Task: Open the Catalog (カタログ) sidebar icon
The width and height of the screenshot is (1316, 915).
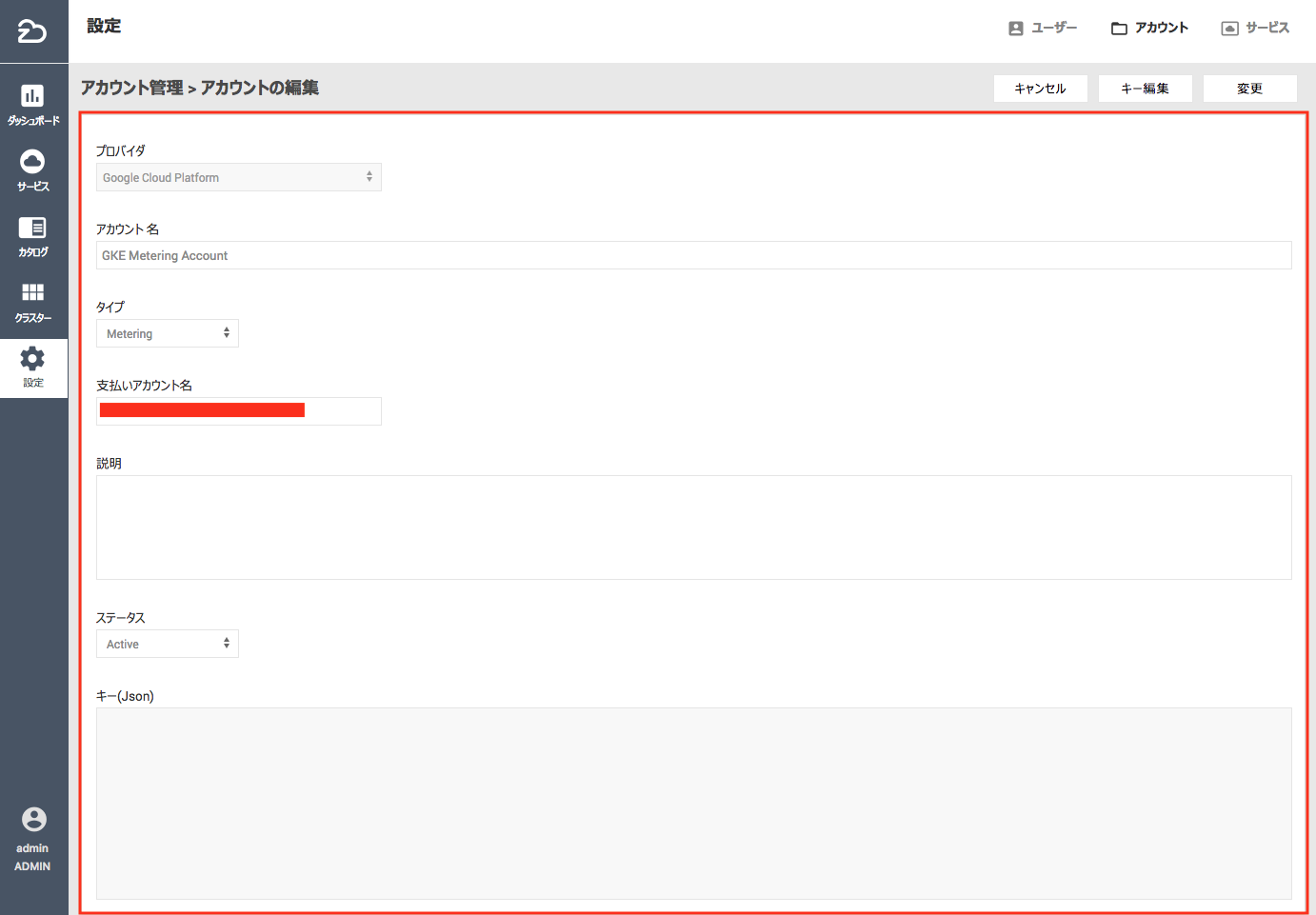Action: (x=33, y=229)
